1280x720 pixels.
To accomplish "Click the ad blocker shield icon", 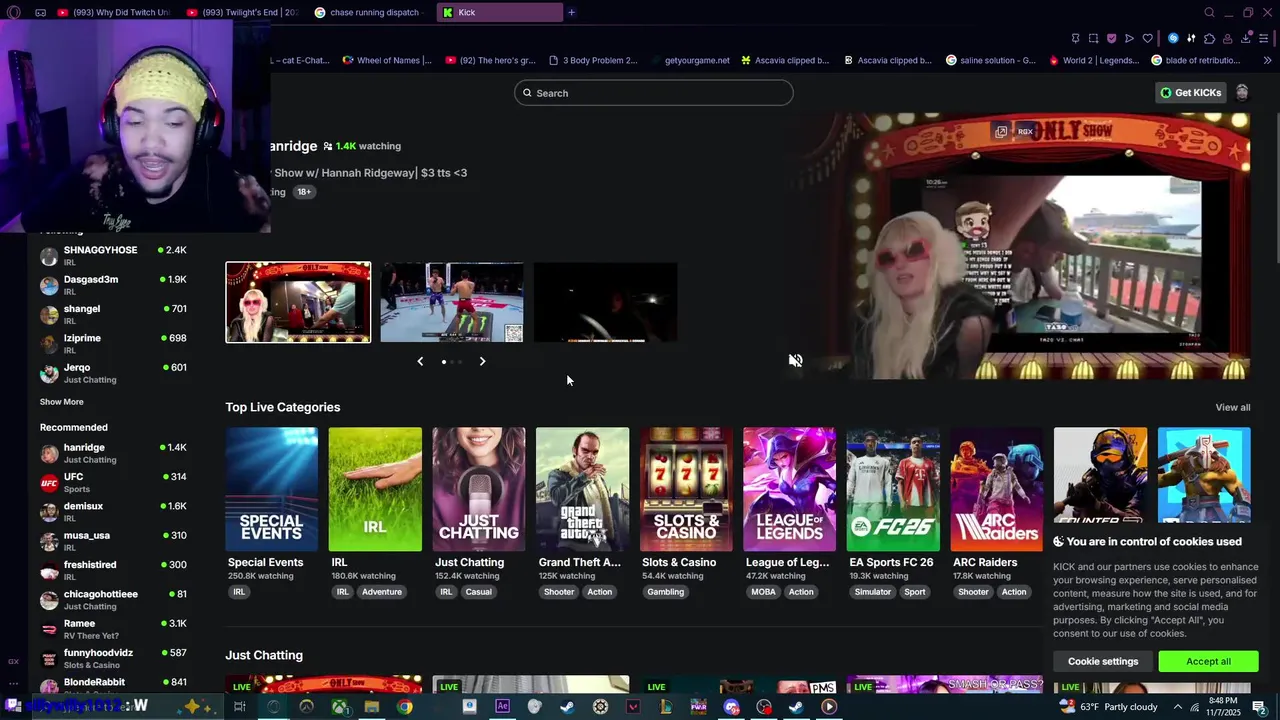I will click(x=1111, y=38).
